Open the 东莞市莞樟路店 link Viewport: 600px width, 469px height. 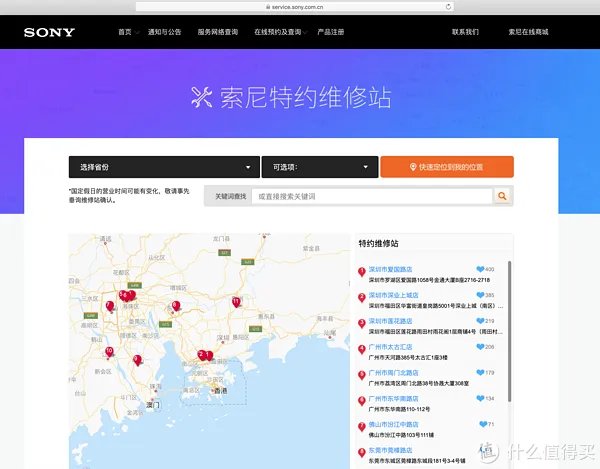(x=390, y=450)
